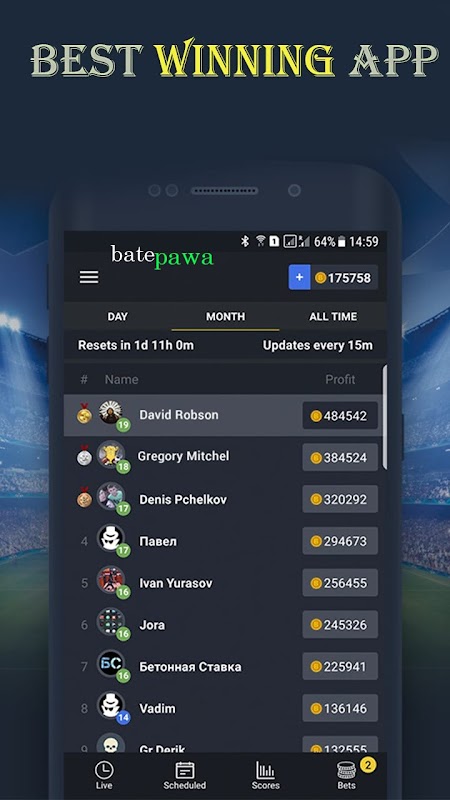Tap the gold medal icon
450x800 pixels.
click(x=84, y=414)
